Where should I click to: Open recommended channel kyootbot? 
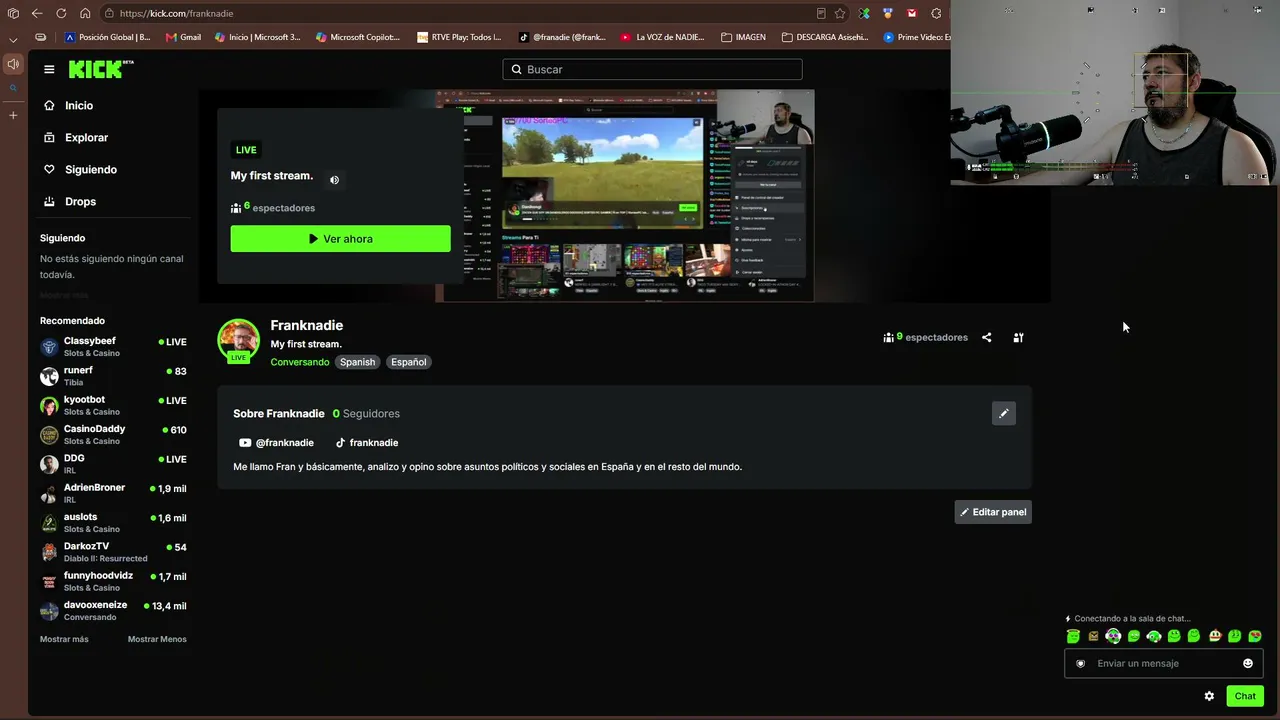pos(113,405)
